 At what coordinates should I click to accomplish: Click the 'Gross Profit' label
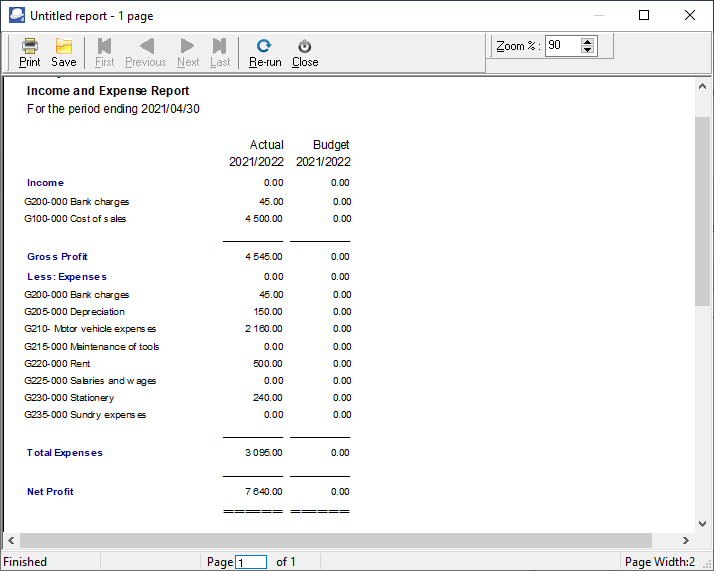point(57,257)
